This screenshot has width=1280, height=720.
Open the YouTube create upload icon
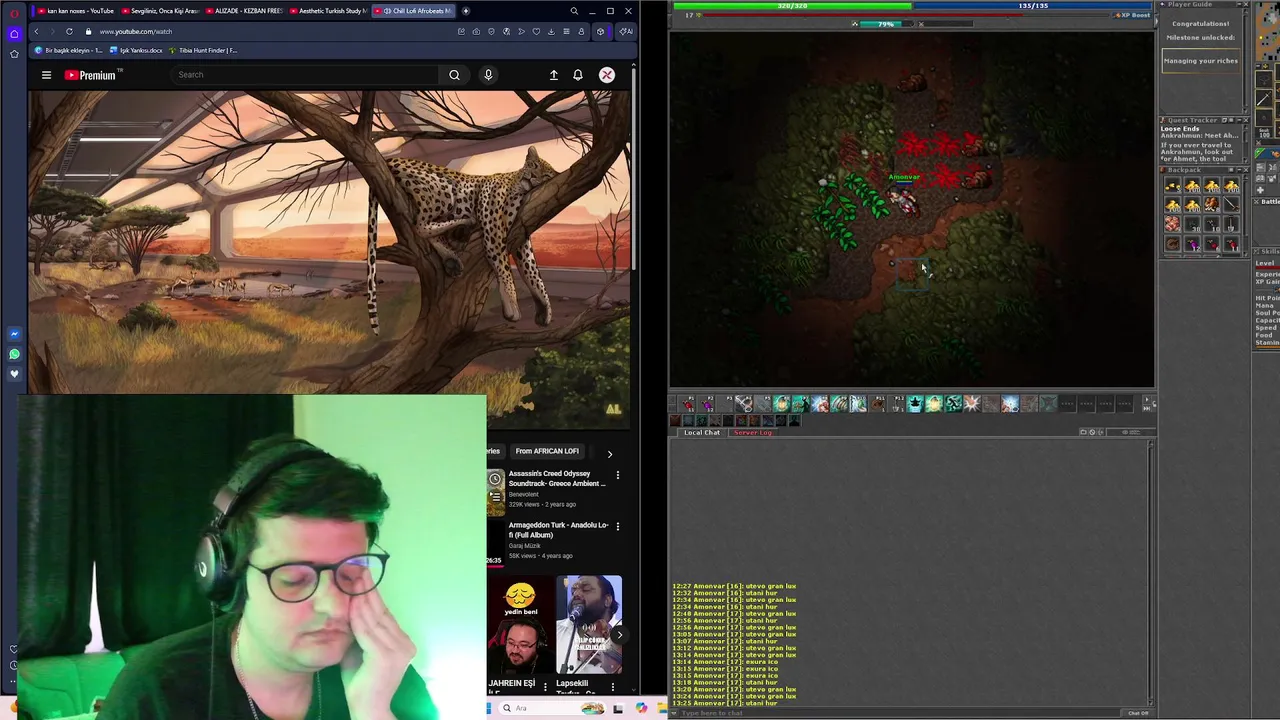pyautogui.click(x=553, y=75)
